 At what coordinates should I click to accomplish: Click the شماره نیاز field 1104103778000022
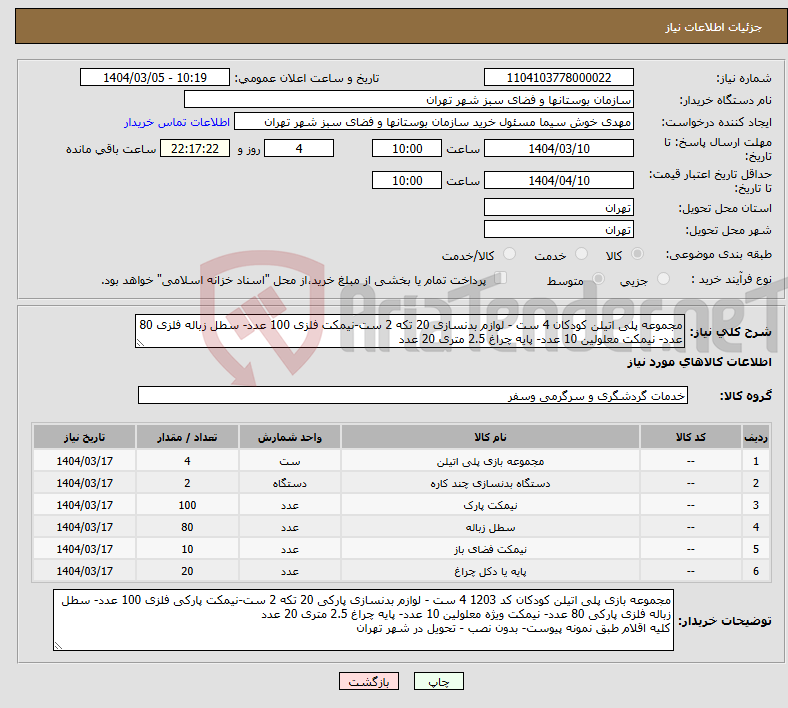[558, 77]
